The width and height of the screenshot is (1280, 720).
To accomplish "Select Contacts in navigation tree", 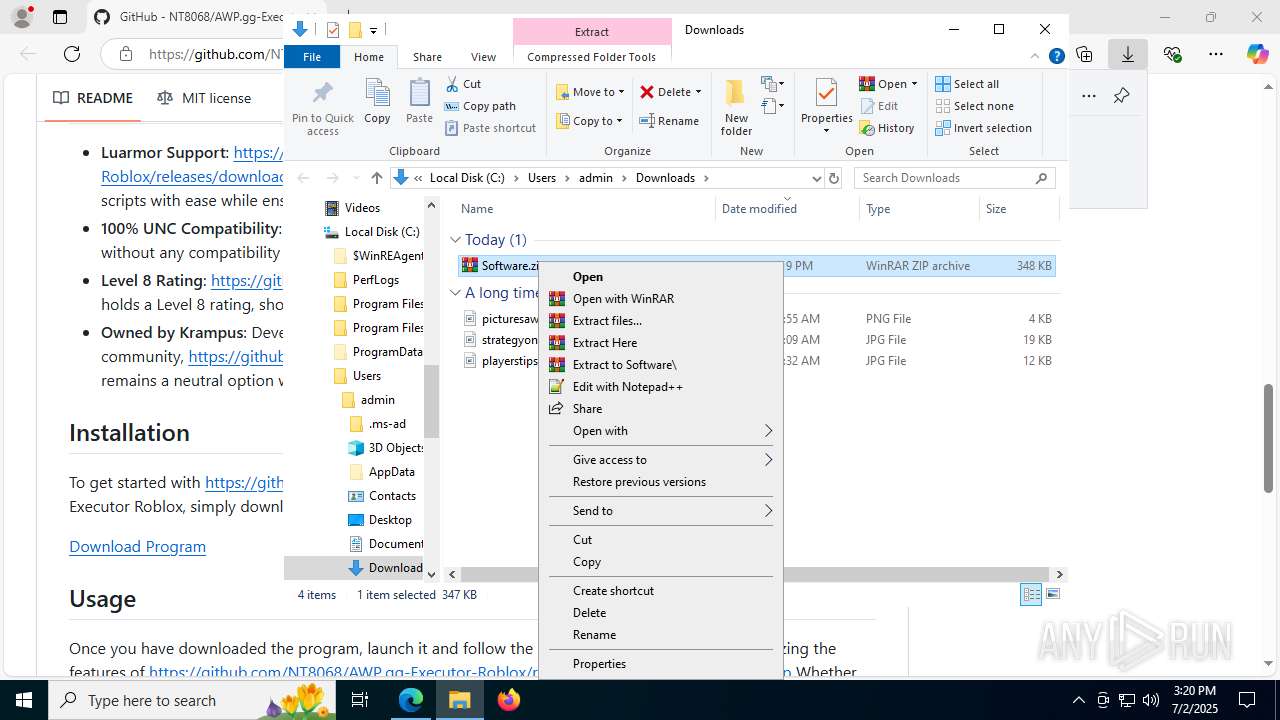I will [x=382, y=496].
